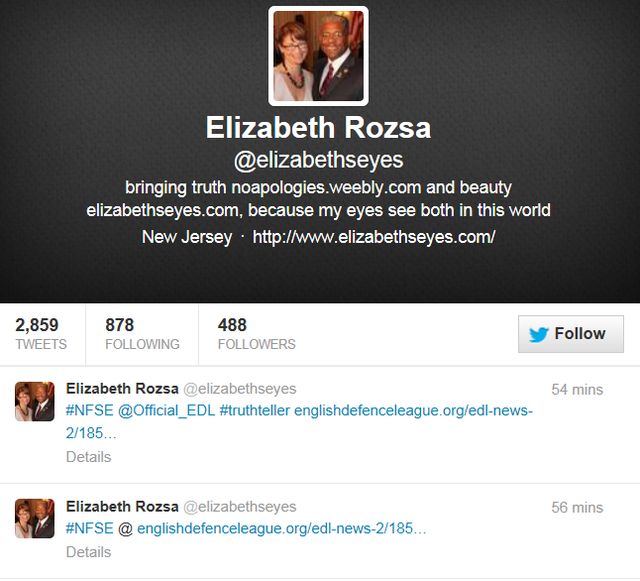
Task: Open the 488 Followers list
Action: (x=256, y=334)
